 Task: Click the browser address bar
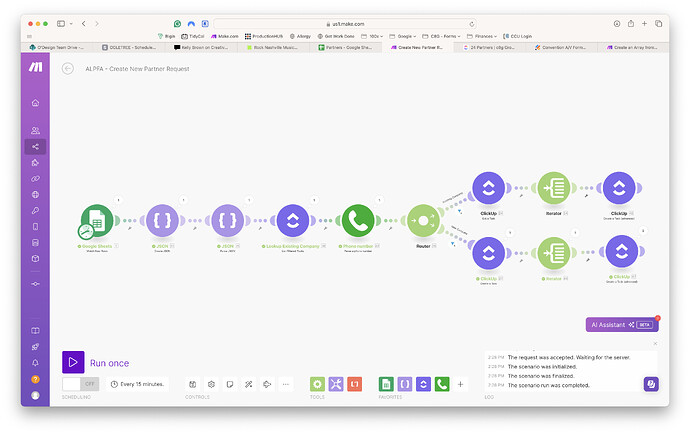coord(345,24)
